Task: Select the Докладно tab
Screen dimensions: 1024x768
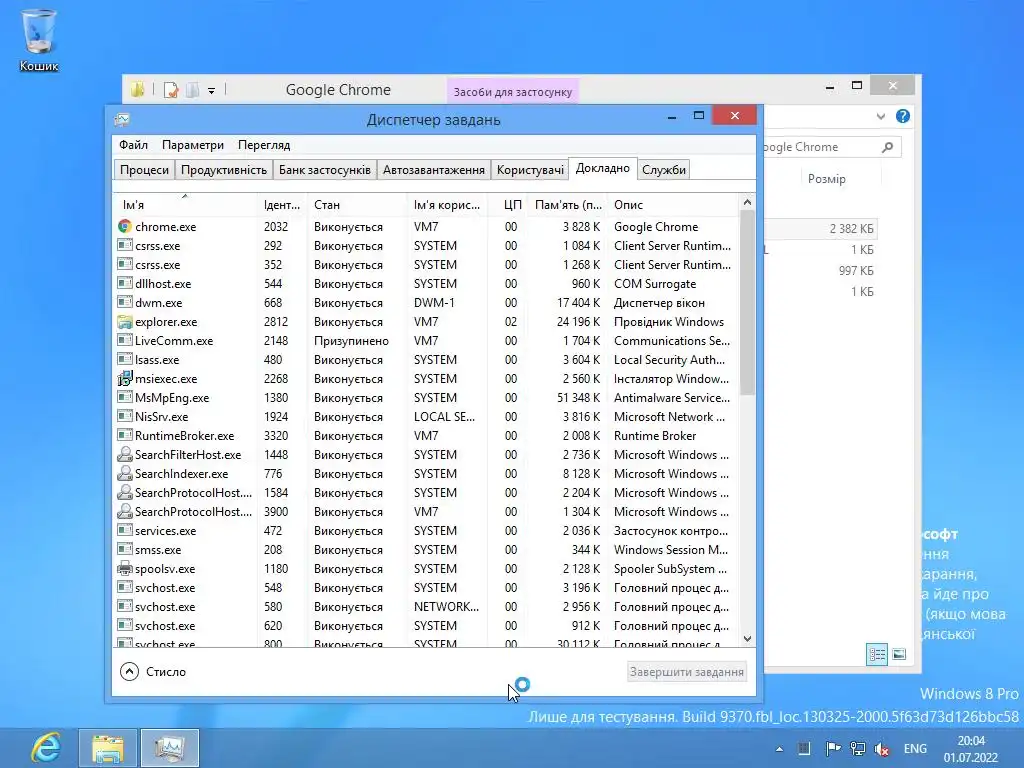Action: [603, 168]
